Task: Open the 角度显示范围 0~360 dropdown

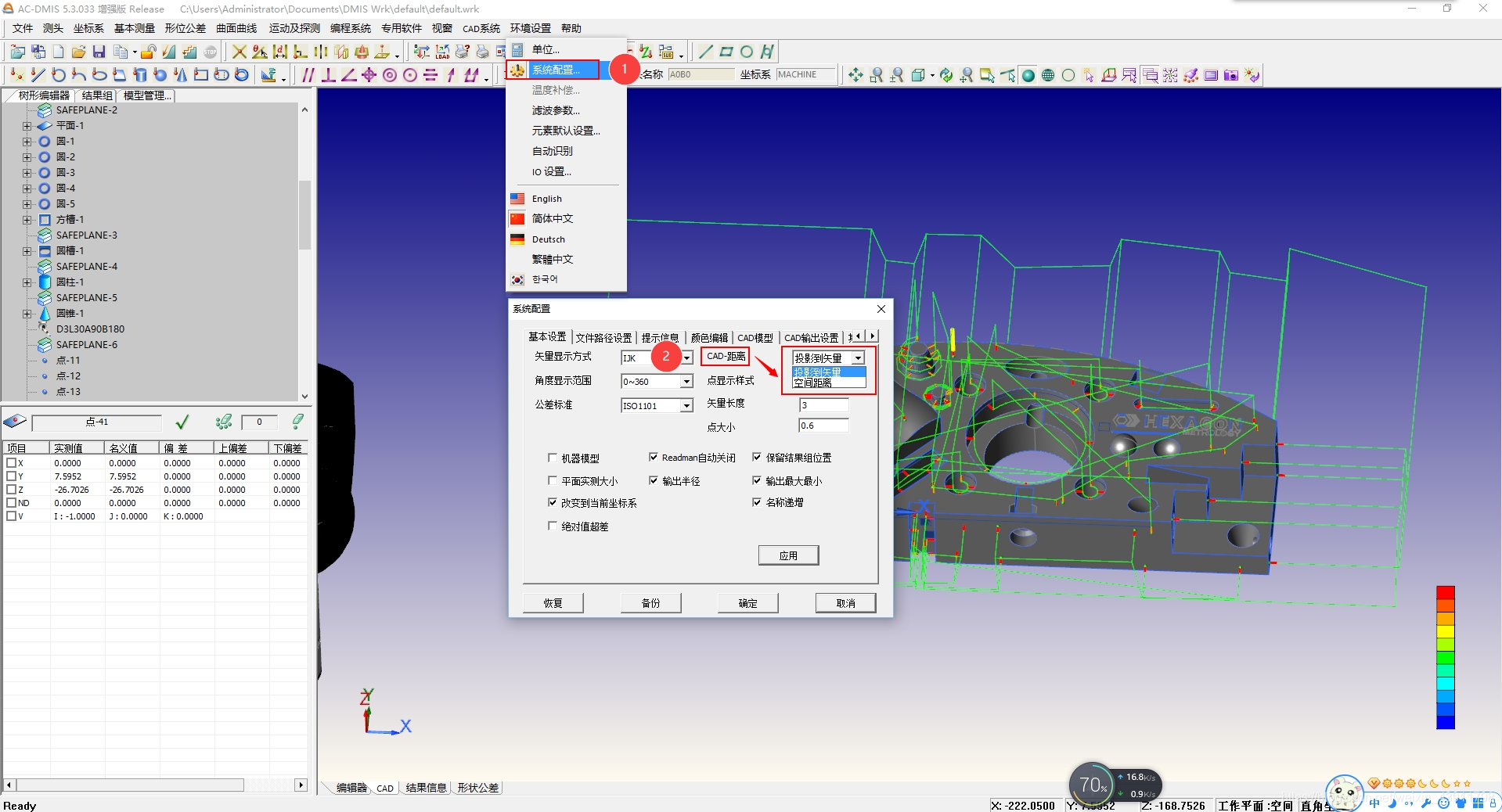Action: click(686, 382)
